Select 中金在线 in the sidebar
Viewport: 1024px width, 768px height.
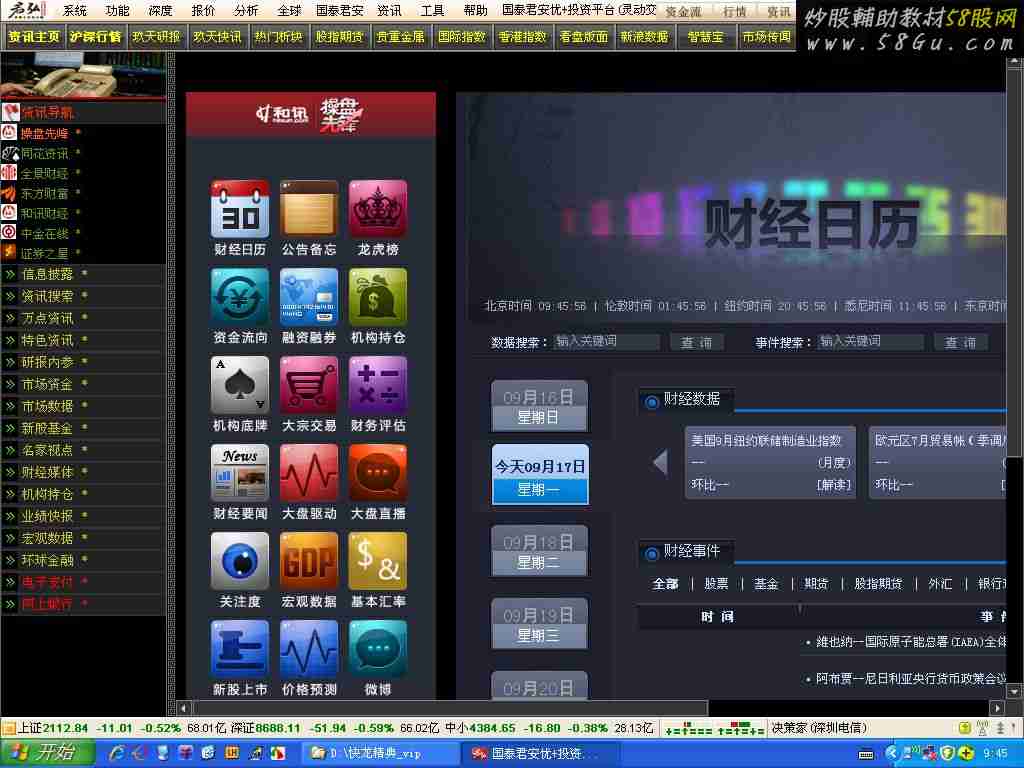(44, 233)
